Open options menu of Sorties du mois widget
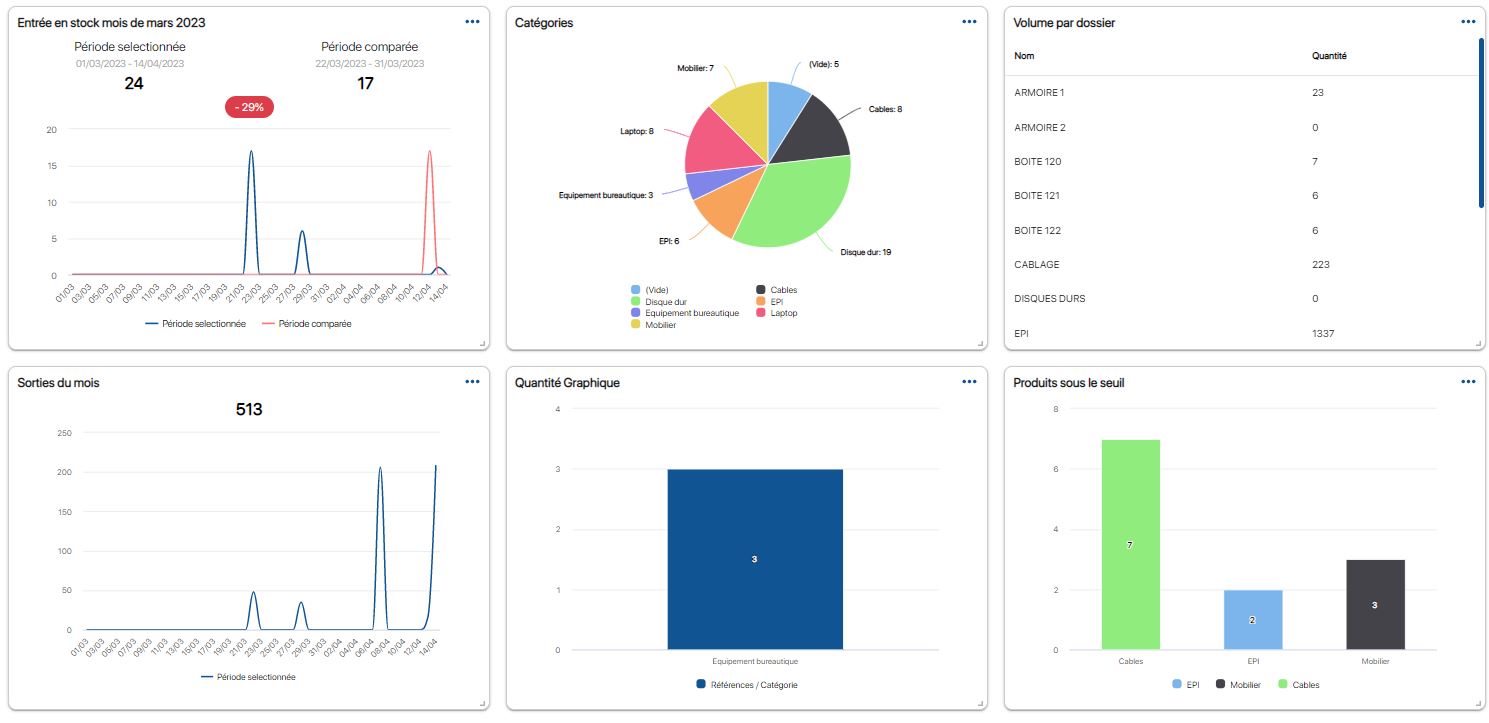The image size is (1489, 723). click(472, 381)
